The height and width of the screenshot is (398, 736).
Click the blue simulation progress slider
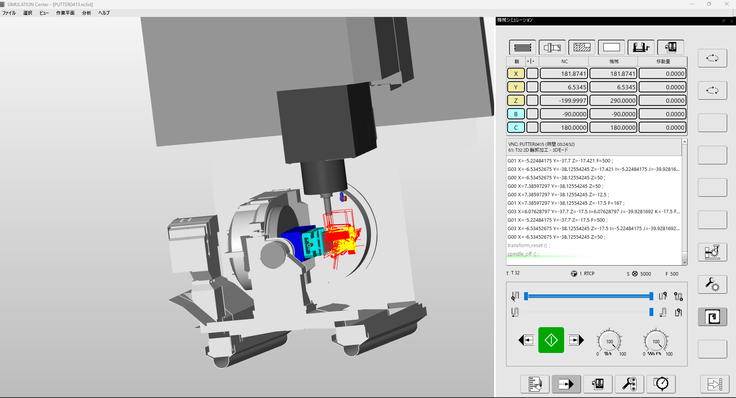pos(589,296)
